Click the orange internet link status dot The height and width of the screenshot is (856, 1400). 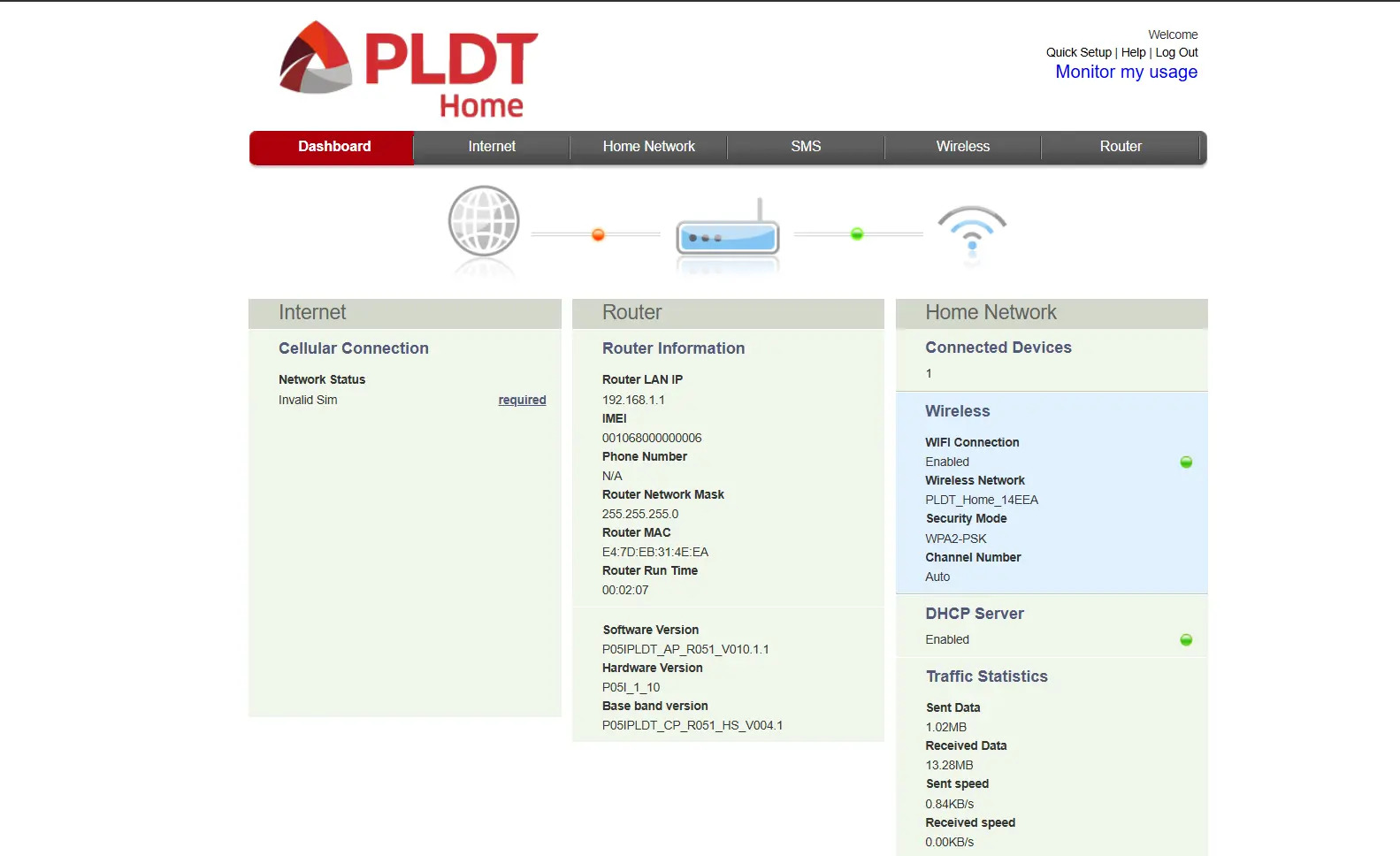point(598,234)
